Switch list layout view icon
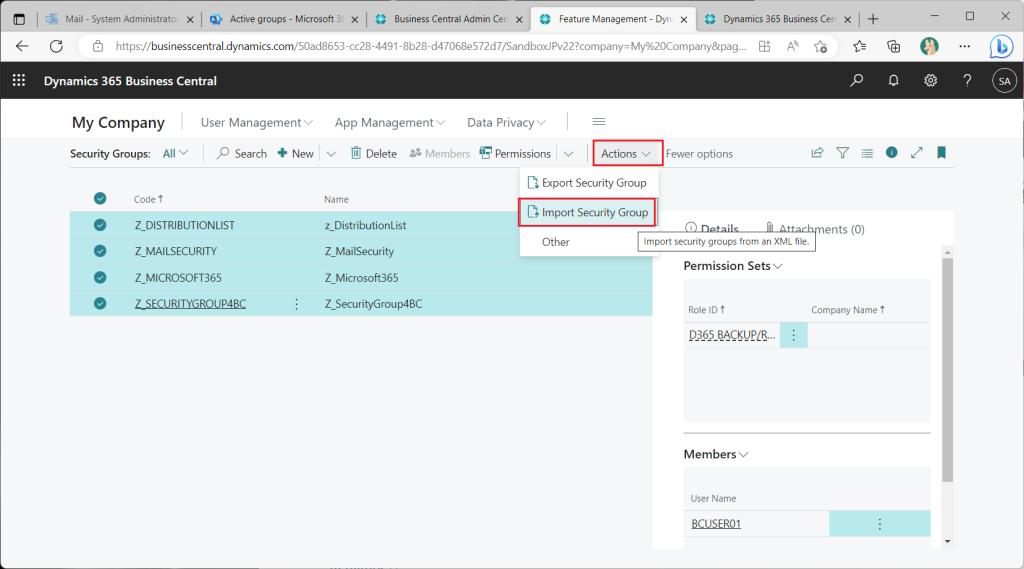The image size is (1024, 569). click(x=867, y=153)
